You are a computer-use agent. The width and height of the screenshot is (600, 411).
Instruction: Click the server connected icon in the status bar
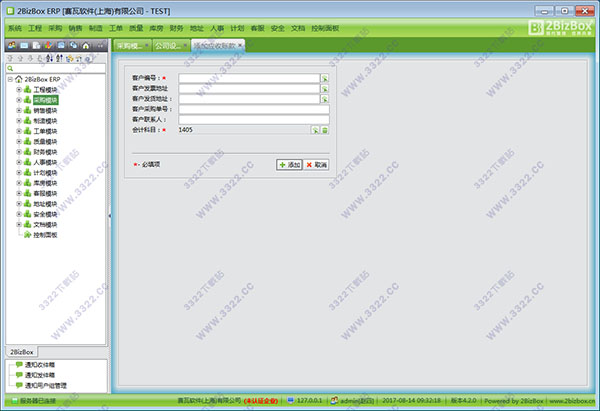pyautogui.click(x=15, y=401)
